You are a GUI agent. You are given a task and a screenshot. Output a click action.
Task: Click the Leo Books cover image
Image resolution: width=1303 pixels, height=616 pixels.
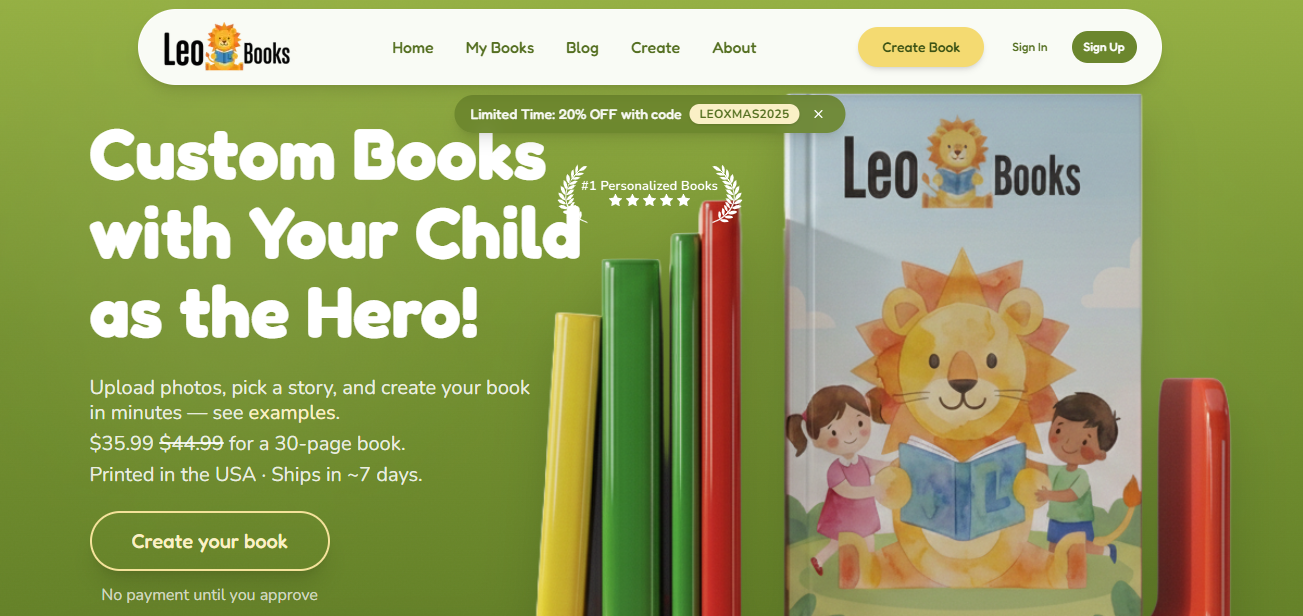(x=964, y=355)
